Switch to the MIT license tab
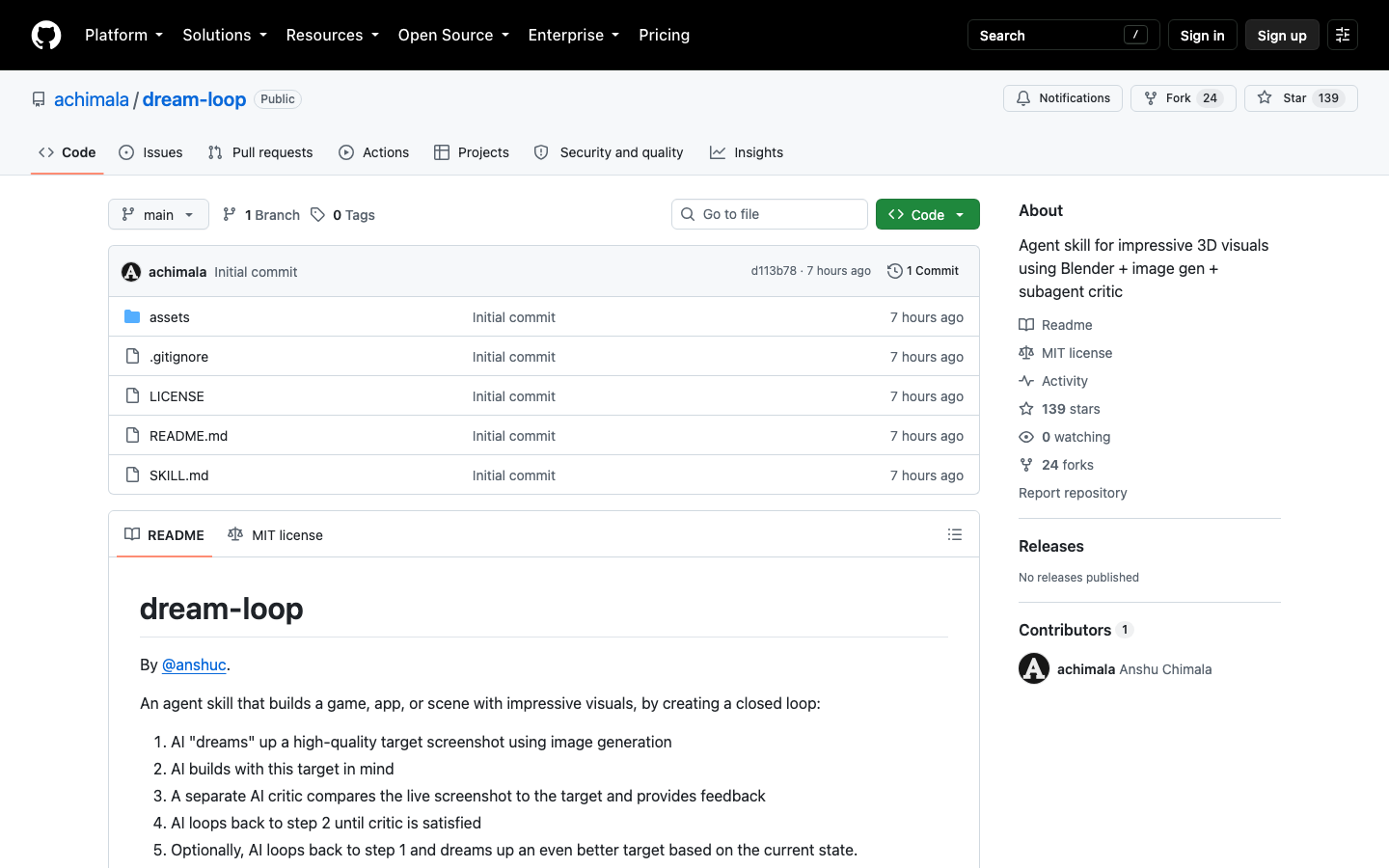1389x868 pixels. [276, 535]
